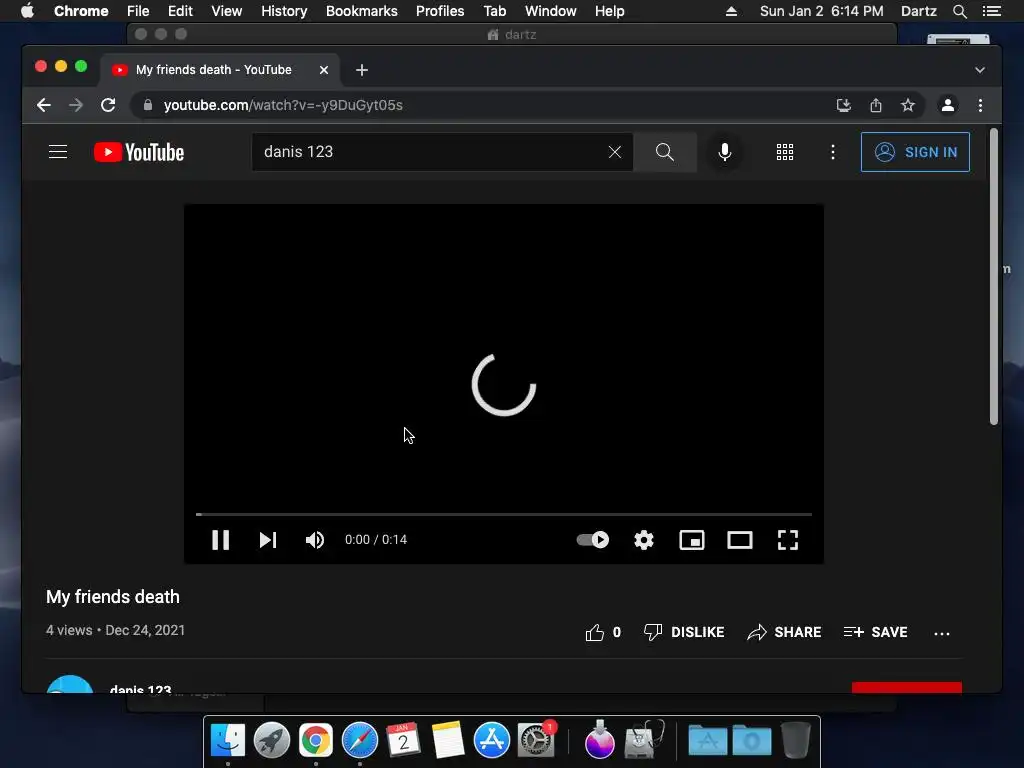Click the SAVE to playlist button
The height and width of the screenshot is (768, 1024).
pos(875,632)
